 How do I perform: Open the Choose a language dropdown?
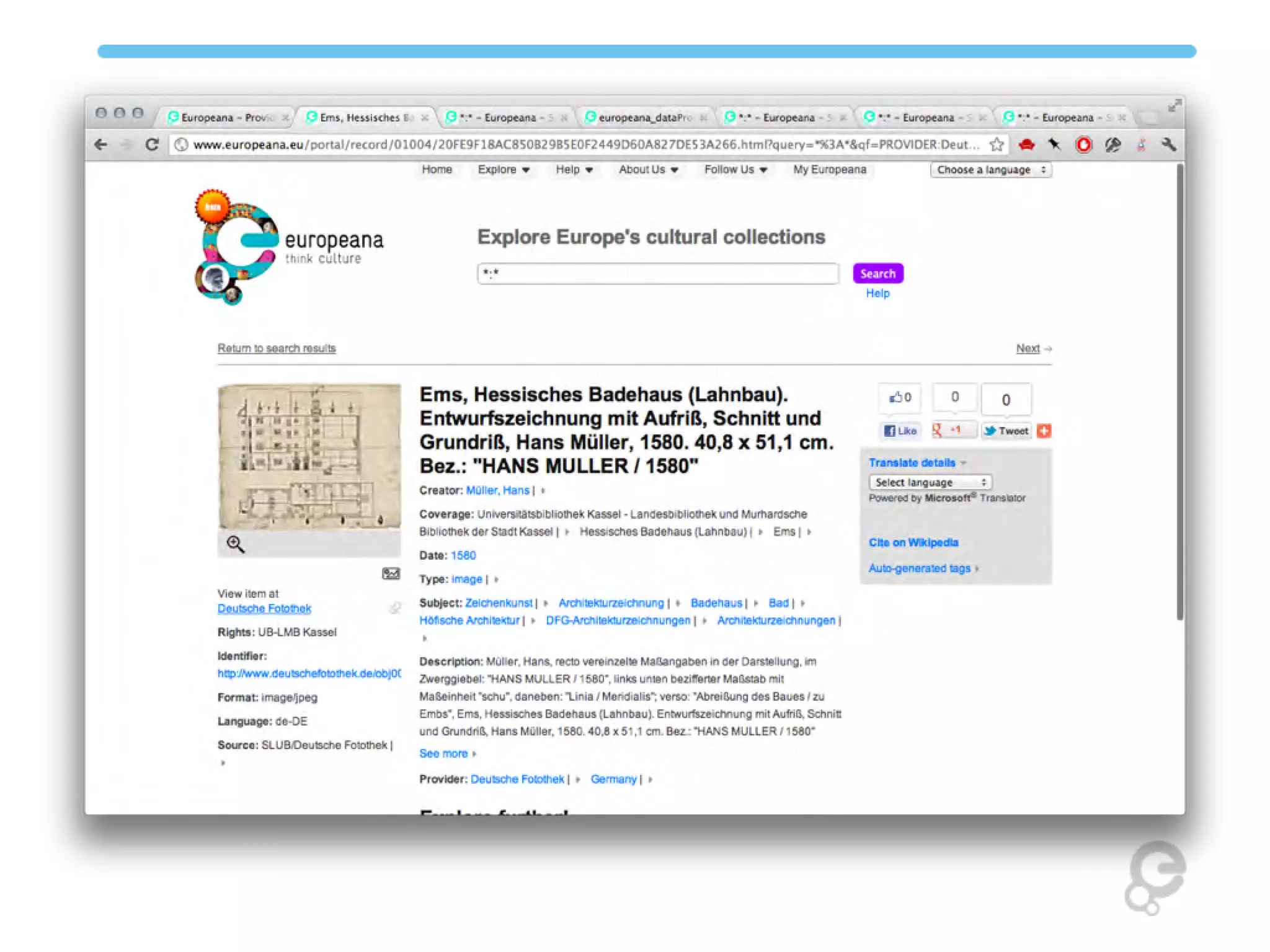[x=990, y=170]
